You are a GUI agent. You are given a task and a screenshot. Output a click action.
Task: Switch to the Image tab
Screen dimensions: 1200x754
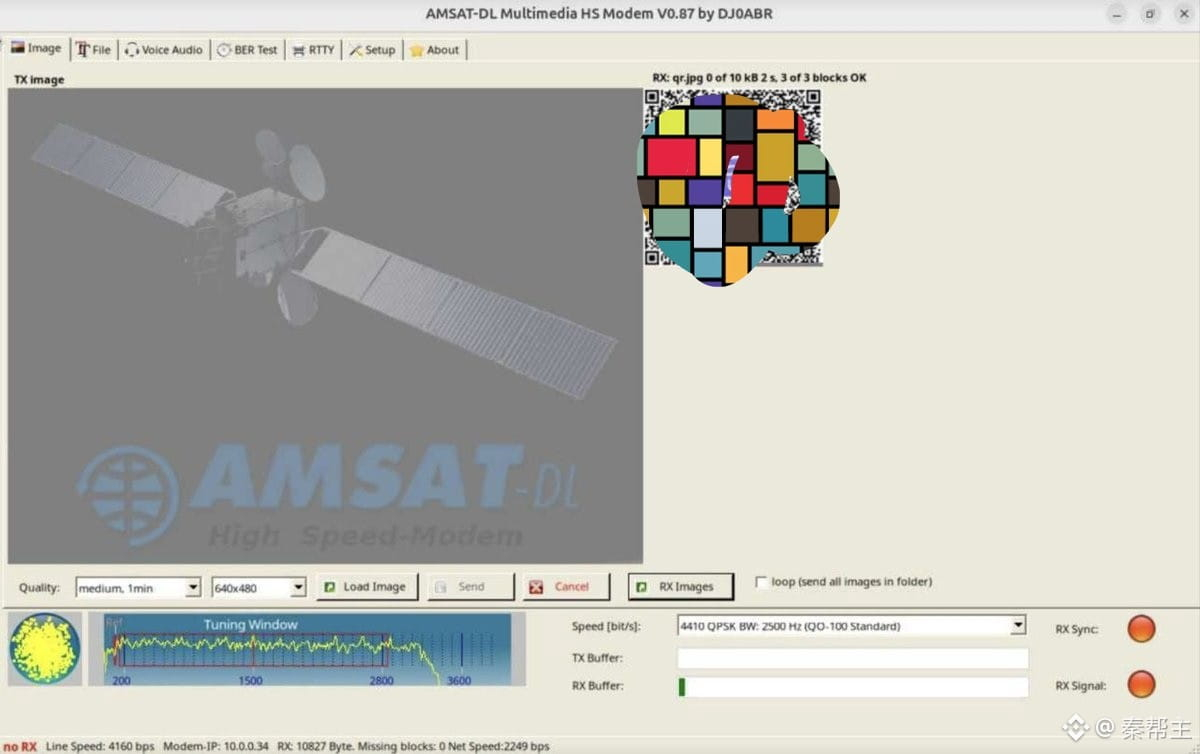(36, 48)
